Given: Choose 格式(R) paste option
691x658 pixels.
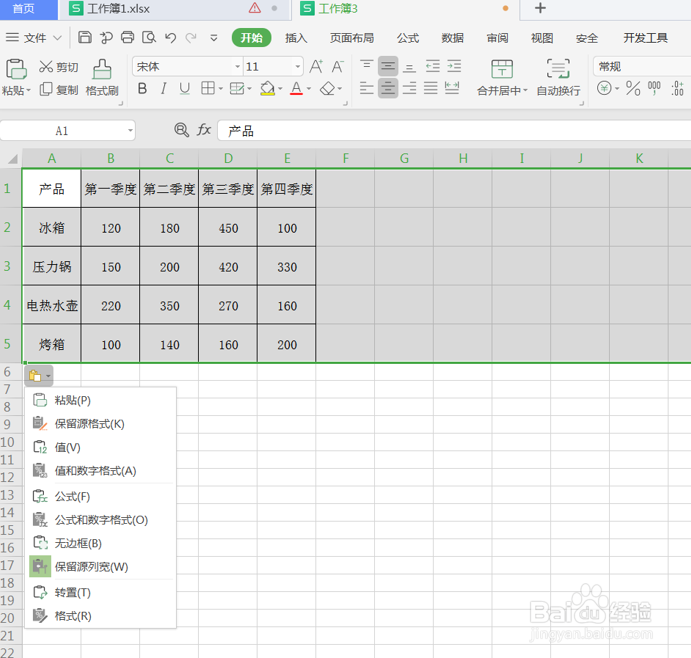Looking at the screenshot, I should (x=101, y=616).
